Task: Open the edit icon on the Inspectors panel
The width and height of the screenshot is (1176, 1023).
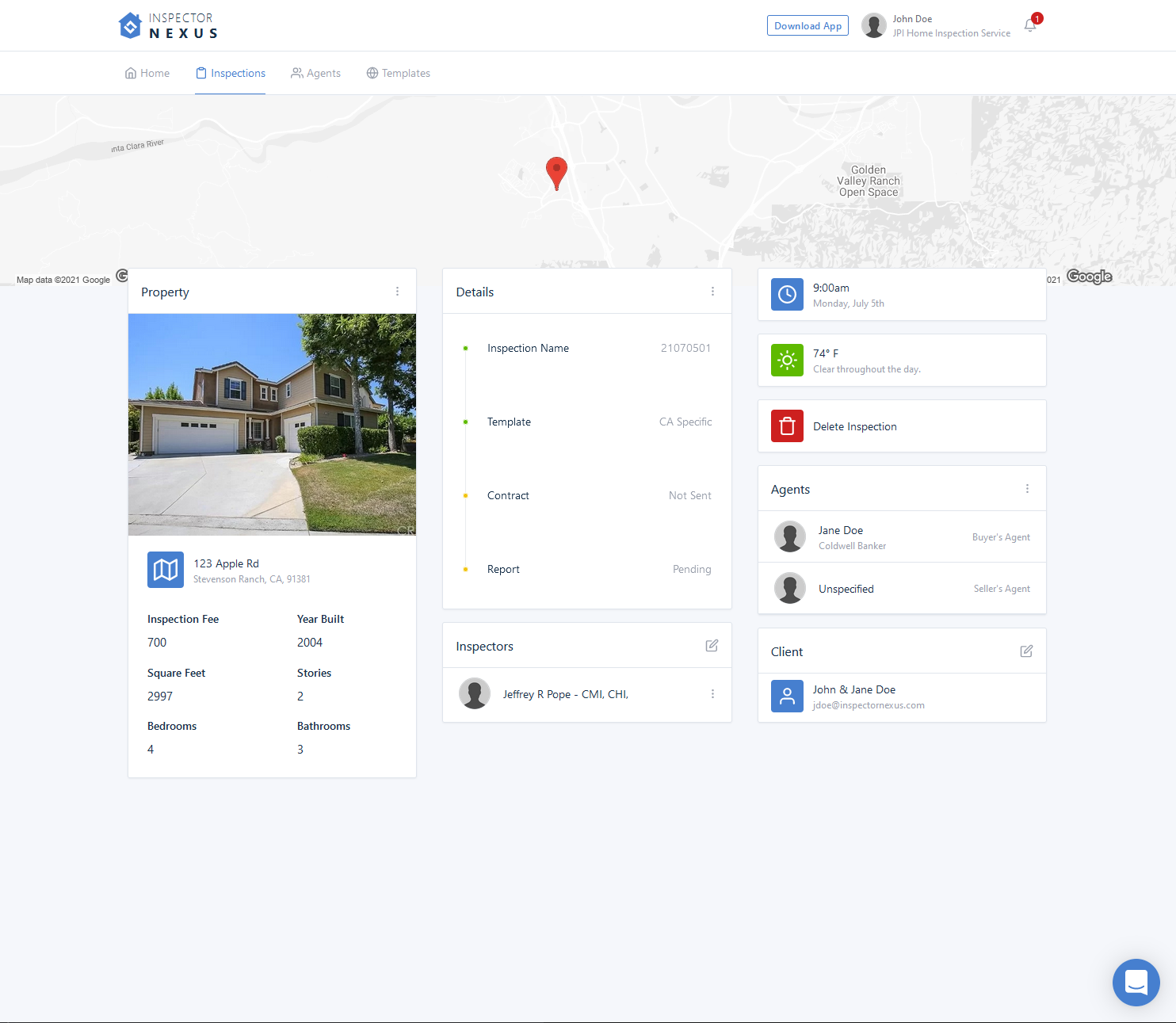Action: click(x=712, y=645)
